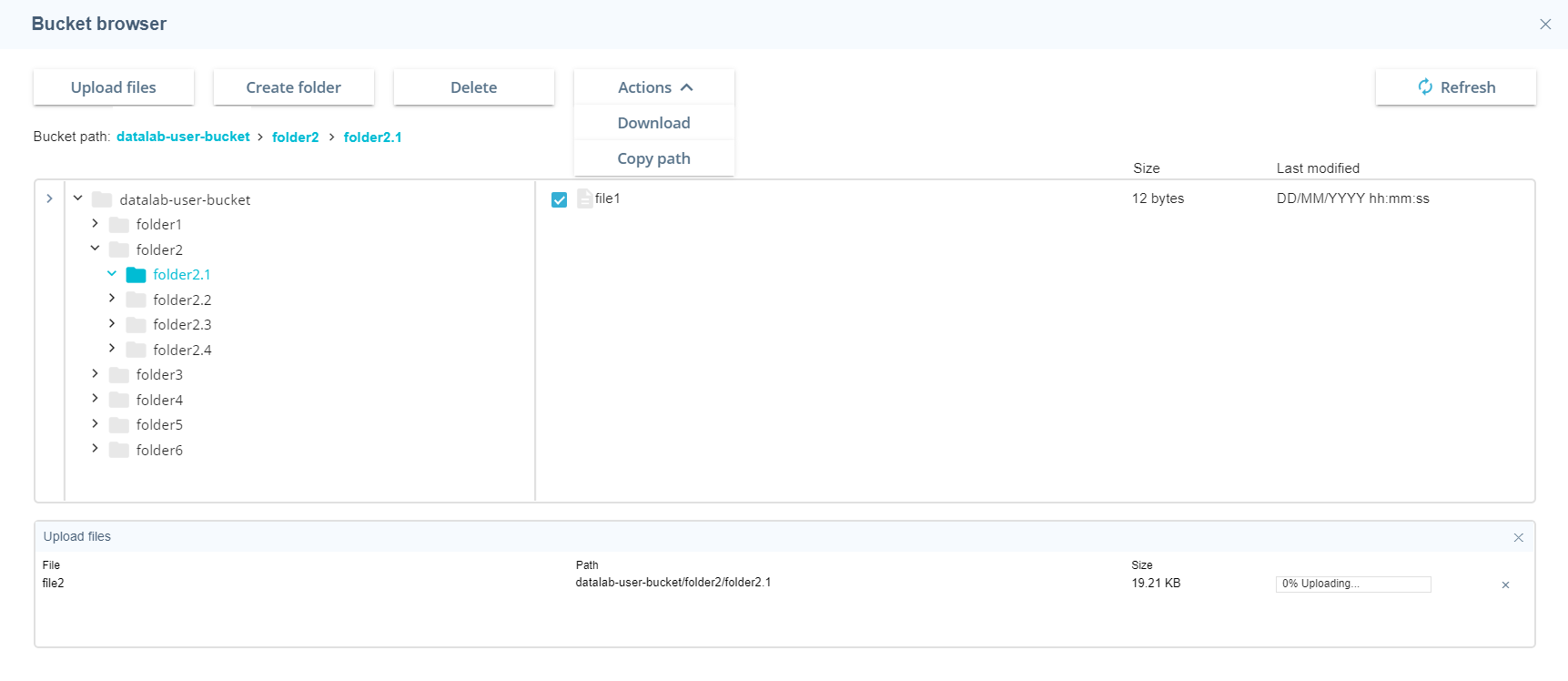The width and height of the screenshot is (1568, 681).
Task: Collapse folder2.1 tree node
Action: pyautogui.click(x=112, y=273)
